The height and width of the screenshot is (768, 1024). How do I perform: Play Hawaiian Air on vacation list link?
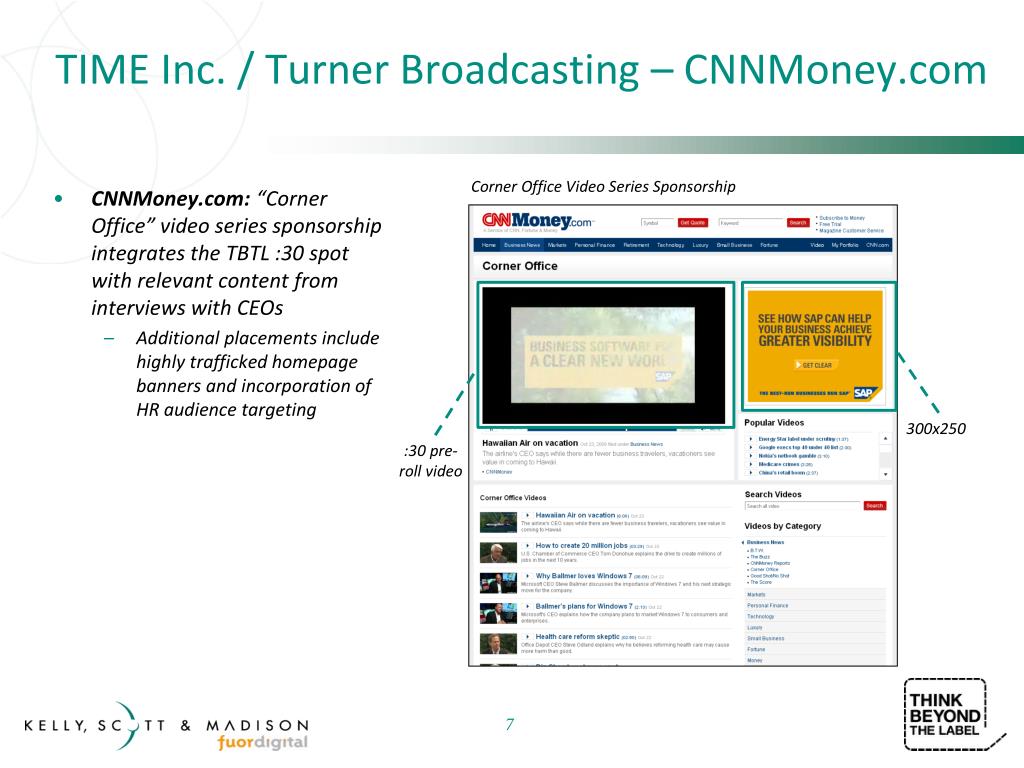(575, 515)
